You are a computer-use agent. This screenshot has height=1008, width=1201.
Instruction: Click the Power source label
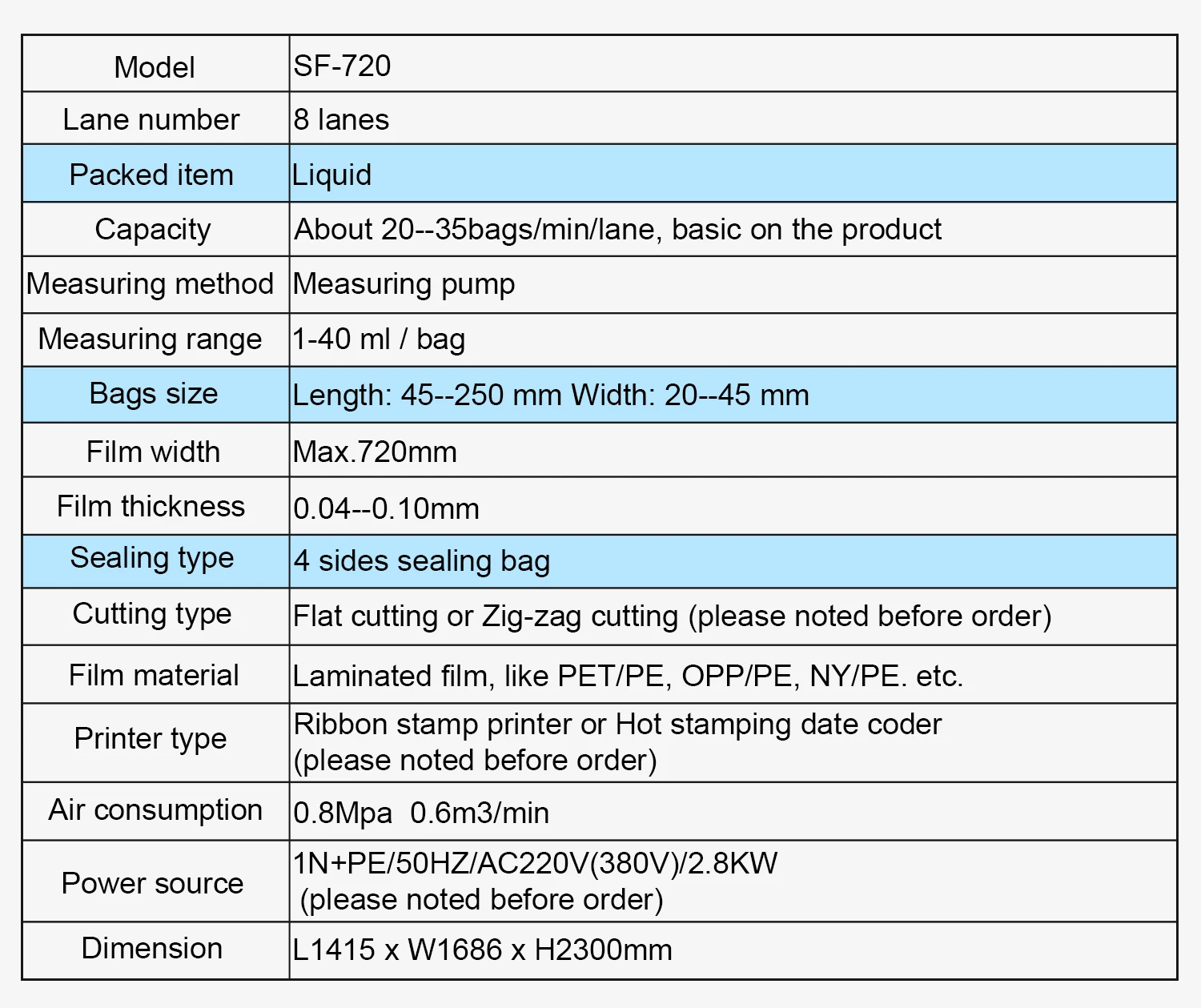152,883
